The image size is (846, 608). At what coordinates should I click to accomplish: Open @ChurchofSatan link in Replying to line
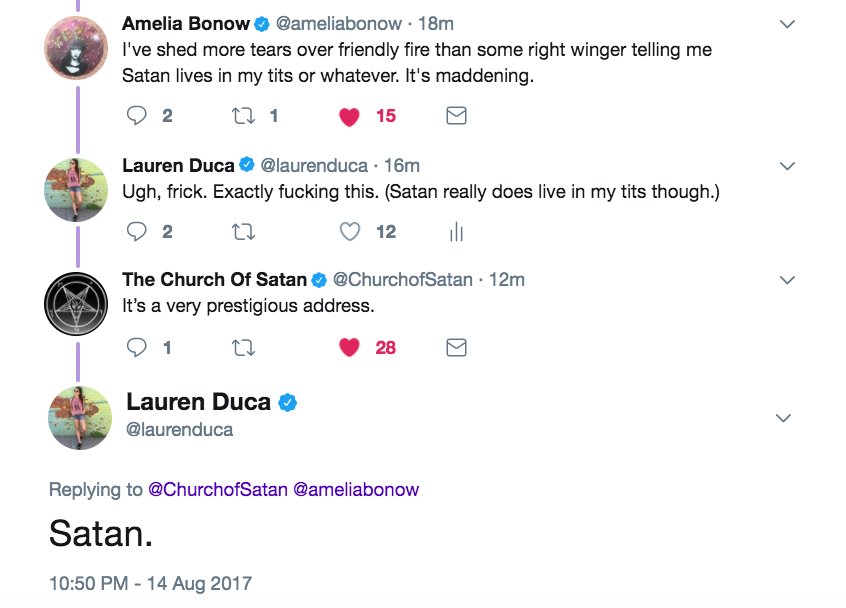[x=218, y=490]
